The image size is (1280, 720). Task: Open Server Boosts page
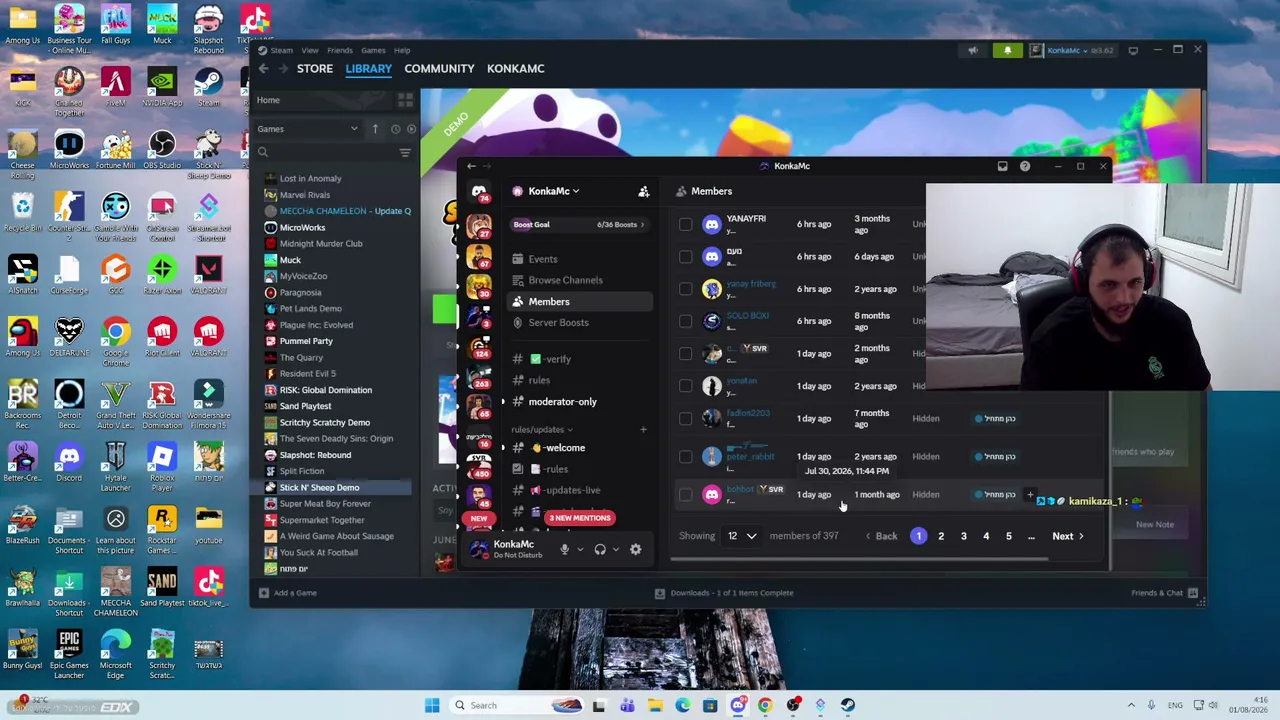tap(580, 322)
